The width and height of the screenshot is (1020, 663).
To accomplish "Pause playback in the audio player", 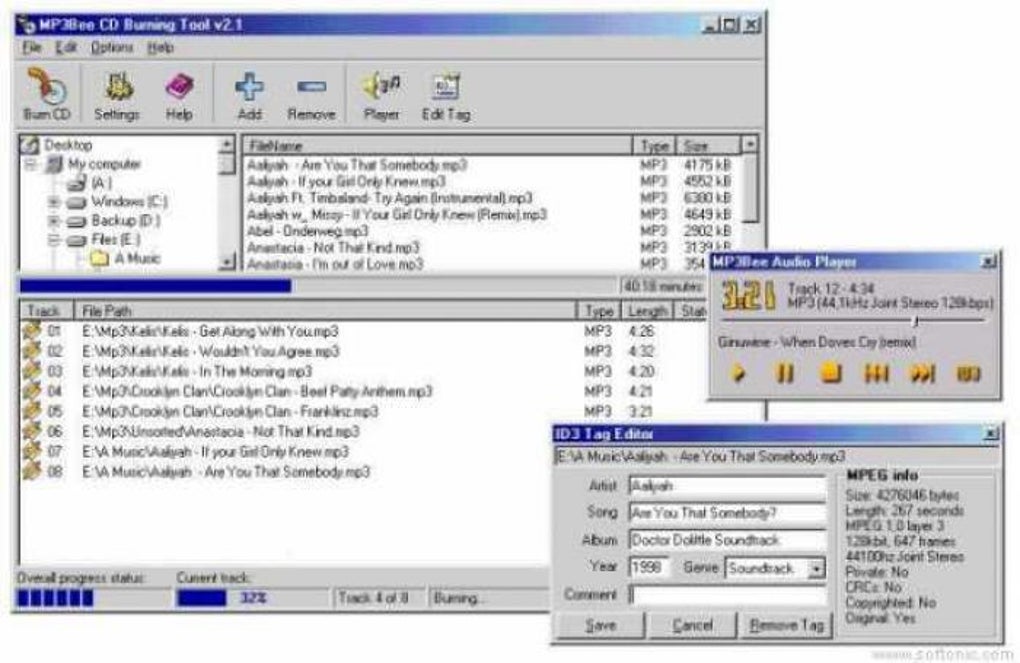I will [785, 373].
